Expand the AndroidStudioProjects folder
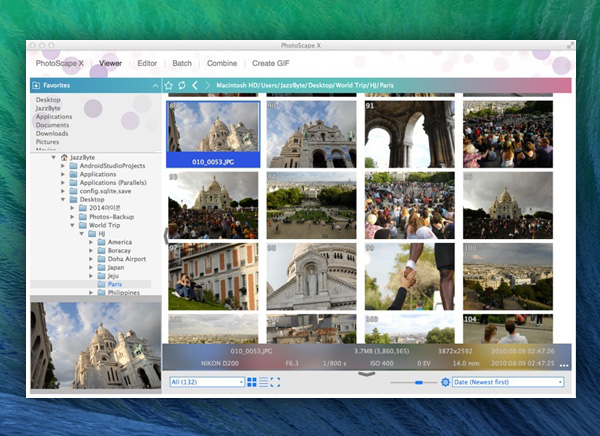 coord(63,166)
